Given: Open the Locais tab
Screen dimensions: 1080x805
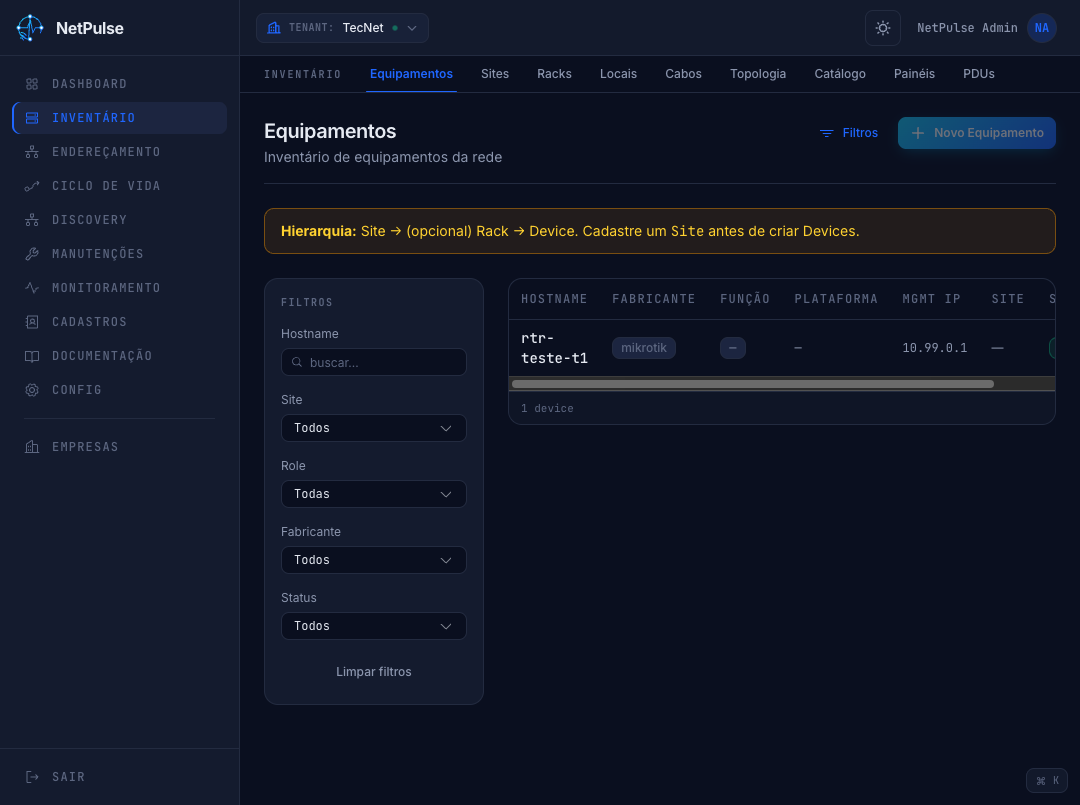Looking at the screenshot, I should 619,74.
